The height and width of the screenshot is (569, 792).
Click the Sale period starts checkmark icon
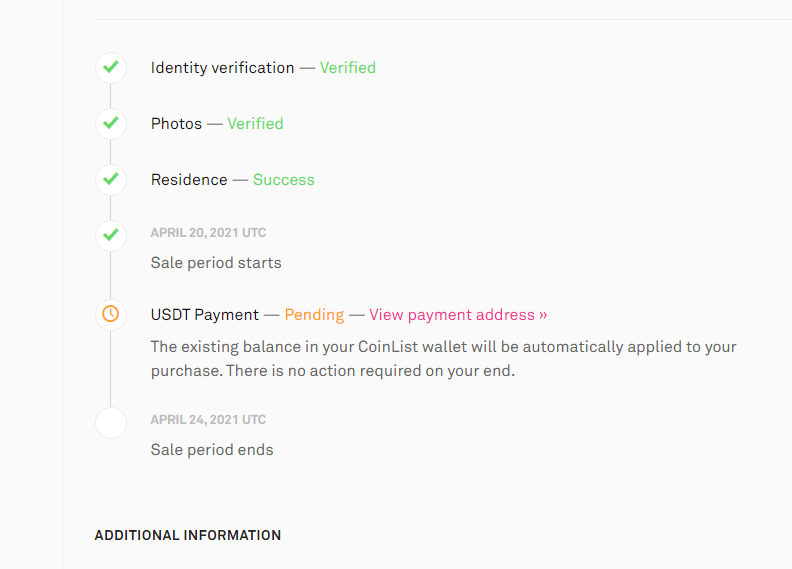(x=111, y=236)
